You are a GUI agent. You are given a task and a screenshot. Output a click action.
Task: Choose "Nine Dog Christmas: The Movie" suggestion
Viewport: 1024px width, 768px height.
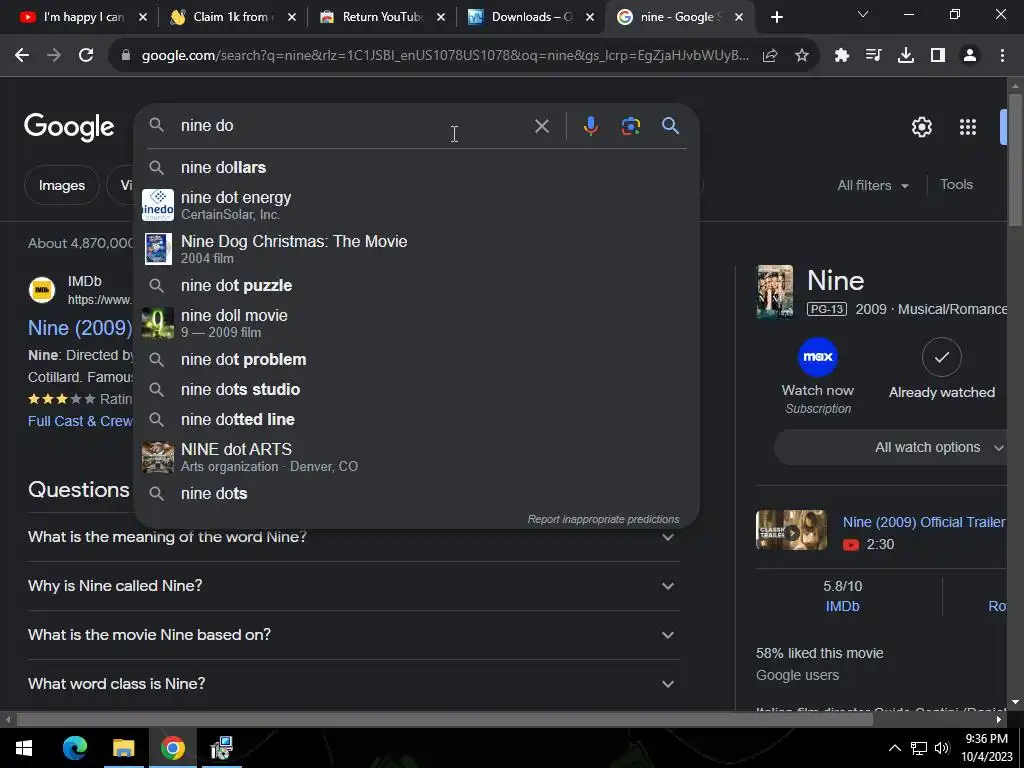click(x=416, y=249)
